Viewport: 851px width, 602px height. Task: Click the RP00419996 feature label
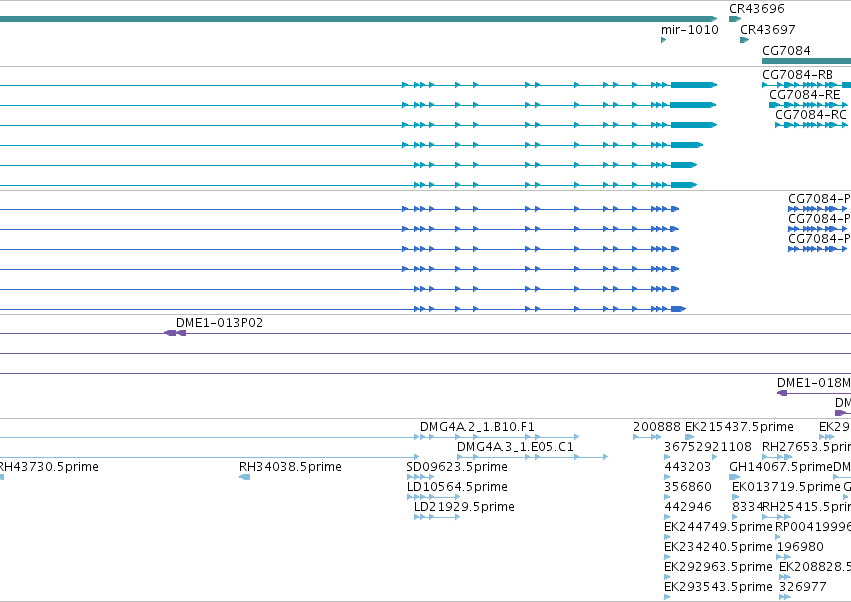pyautogui.click(x=812, y=527)
